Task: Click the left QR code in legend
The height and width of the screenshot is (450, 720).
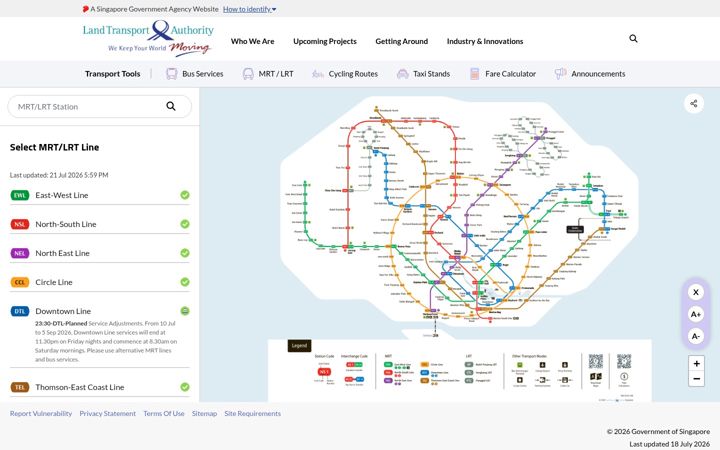Action: point(596,361)
